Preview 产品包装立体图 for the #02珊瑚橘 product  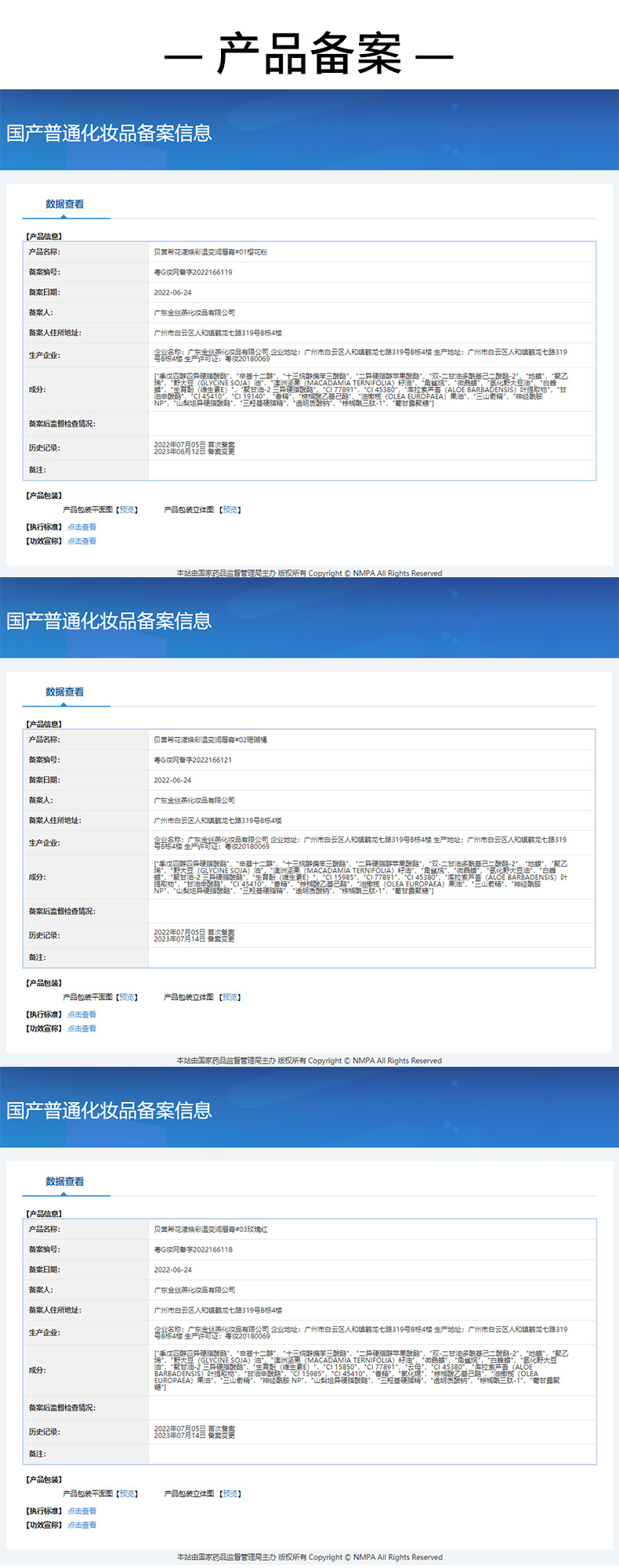230,997
